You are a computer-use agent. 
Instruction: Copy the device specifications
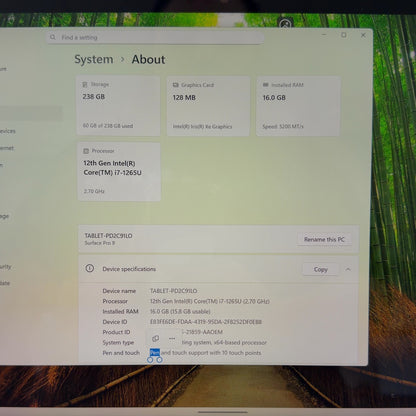pyautogui.click(x=321, y=269)
